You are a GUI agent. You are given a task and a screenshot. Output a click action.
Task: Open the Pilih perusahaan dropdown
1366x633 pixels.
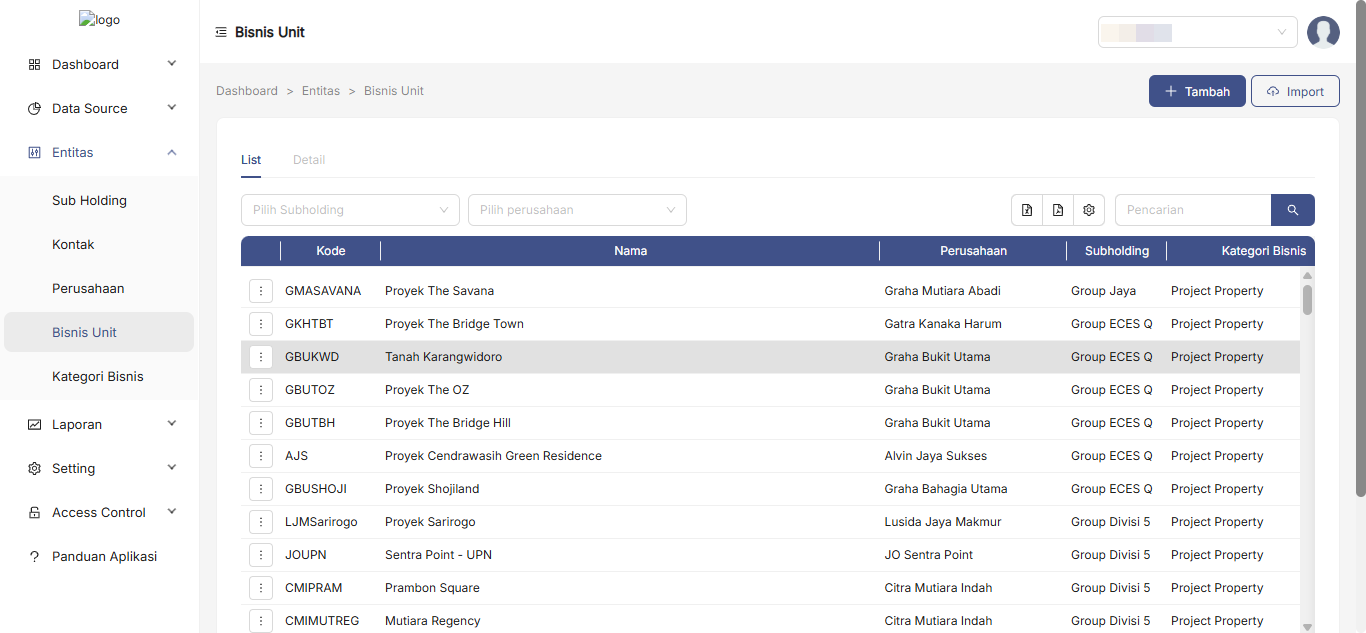pyautogui.click(x=577, y=210)
